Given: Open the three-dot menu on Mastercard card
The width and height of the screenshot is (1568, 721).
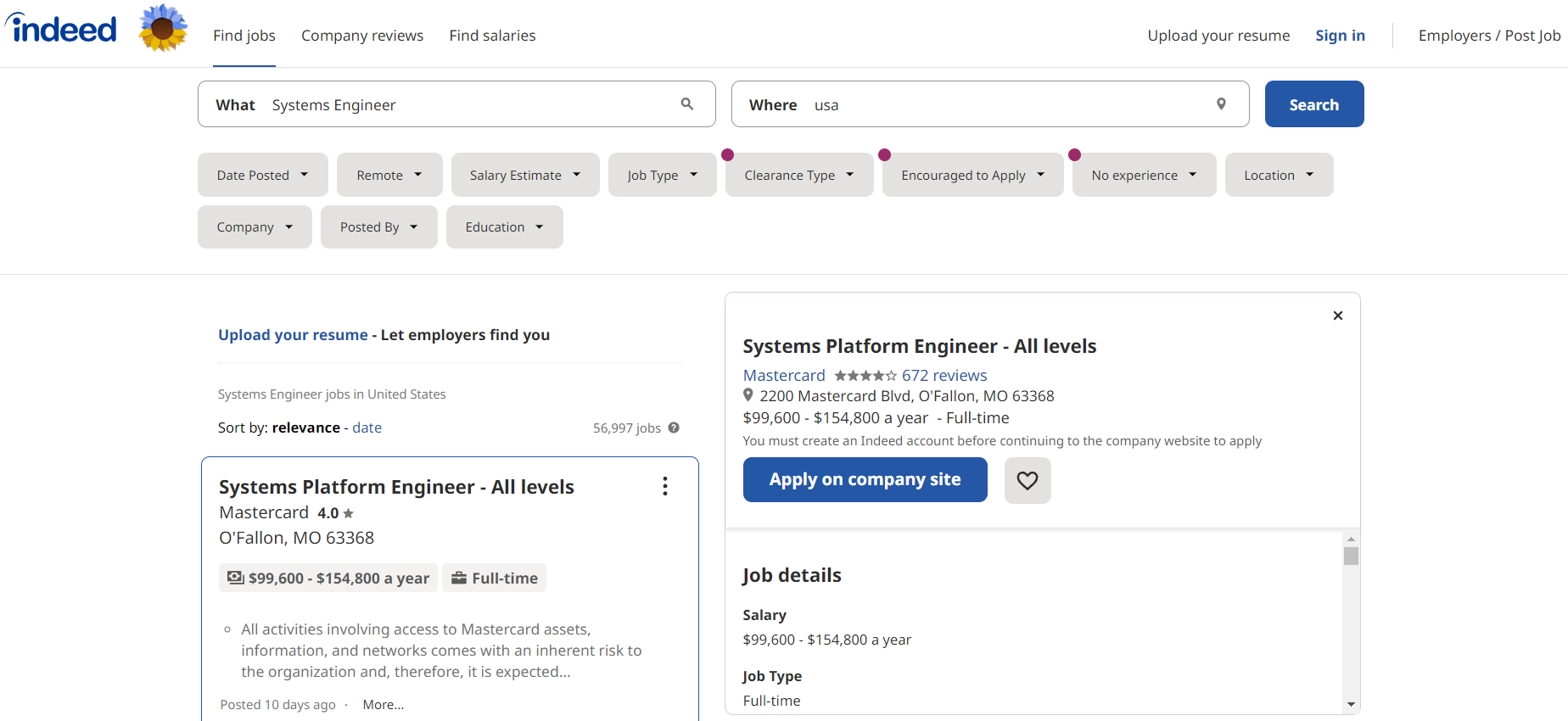Looking at the screenshot, I should point(665,486).
